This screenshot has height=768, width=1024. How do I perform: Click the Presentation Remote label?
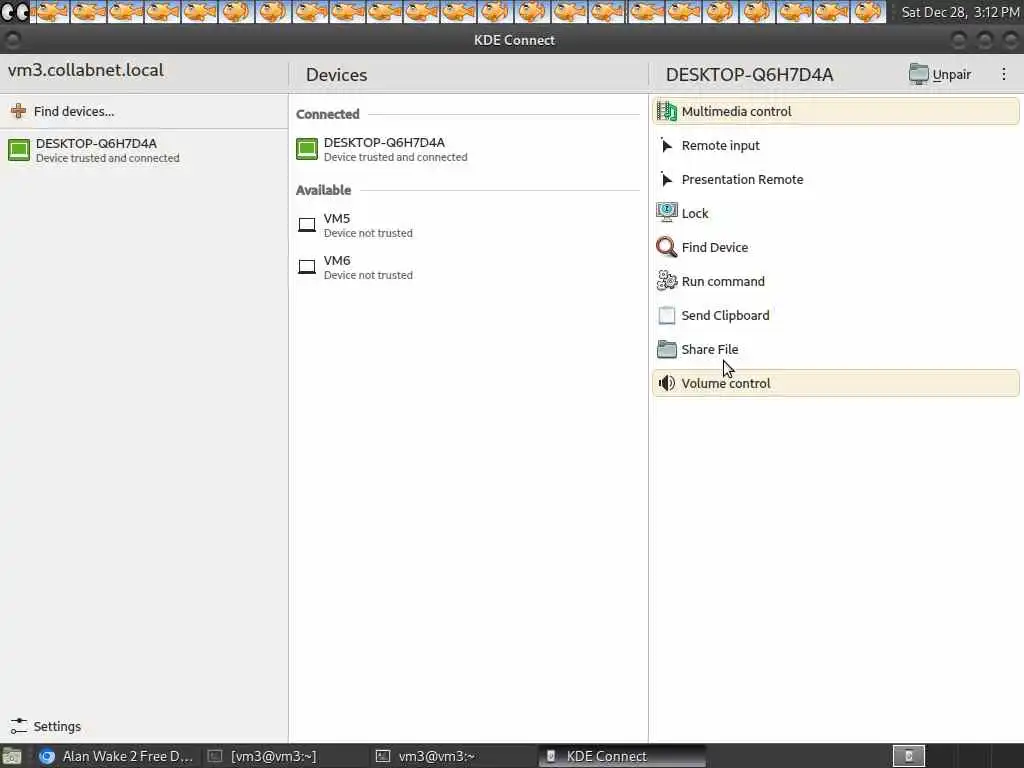point(743,180)
